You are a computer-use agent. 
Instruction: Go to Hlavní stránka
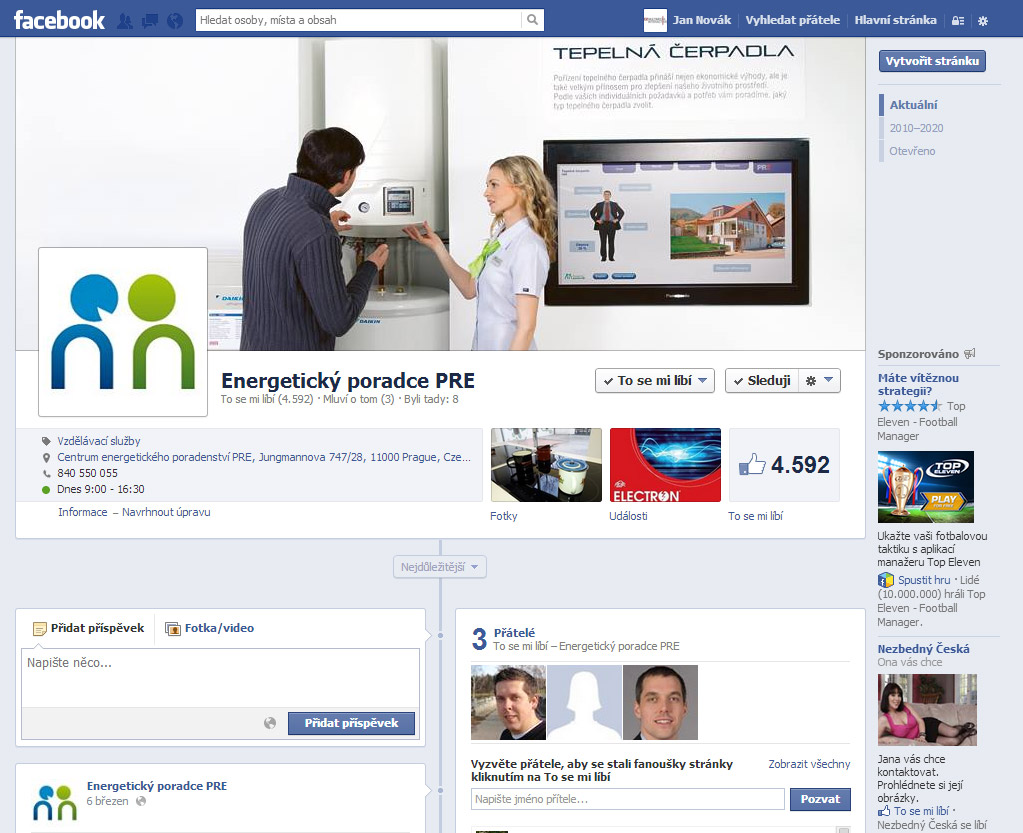tap(895, 20)
